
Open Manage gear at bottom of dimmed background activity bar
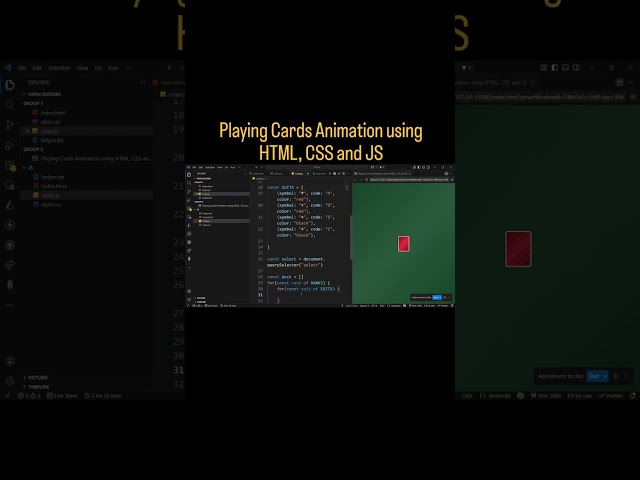click(10, 381)
